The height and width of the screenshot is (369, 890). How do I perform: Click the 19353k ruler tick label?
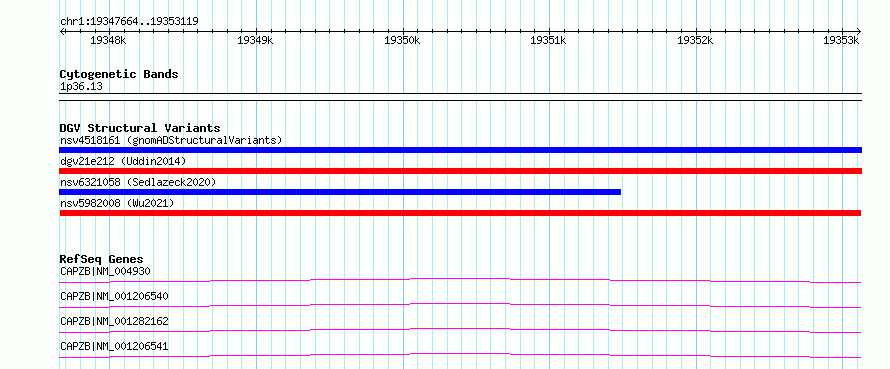point(842,40)
